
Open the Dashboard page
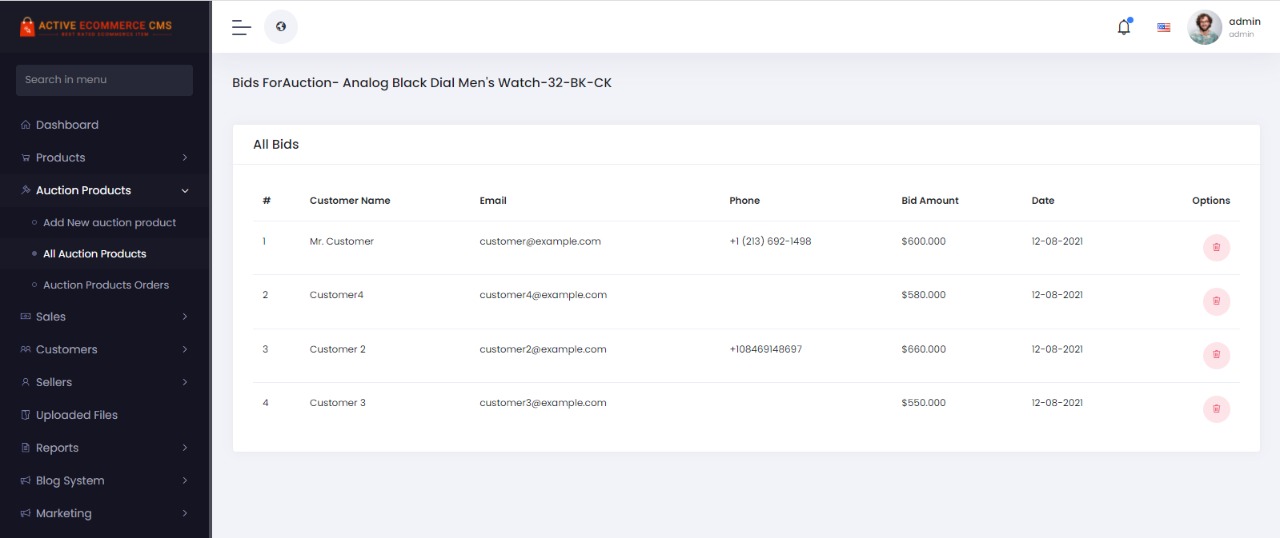(x=67, y=125)
